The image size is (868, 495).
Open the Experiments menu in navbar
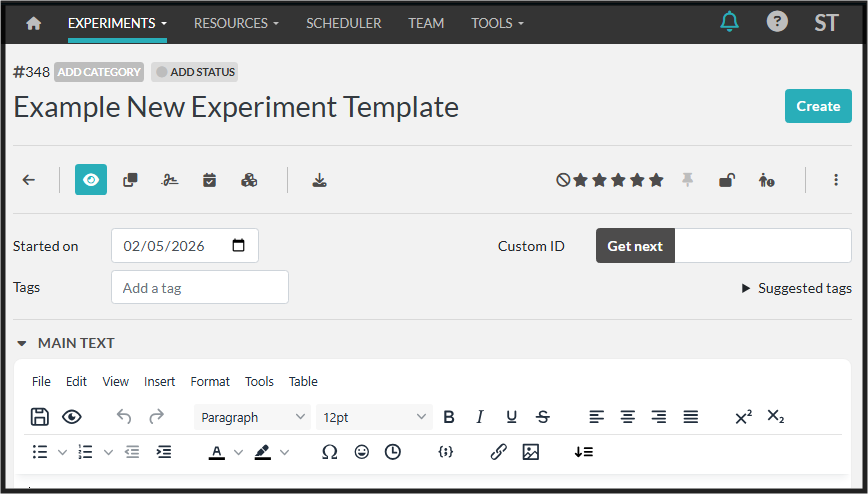click(x=117, y=23)
